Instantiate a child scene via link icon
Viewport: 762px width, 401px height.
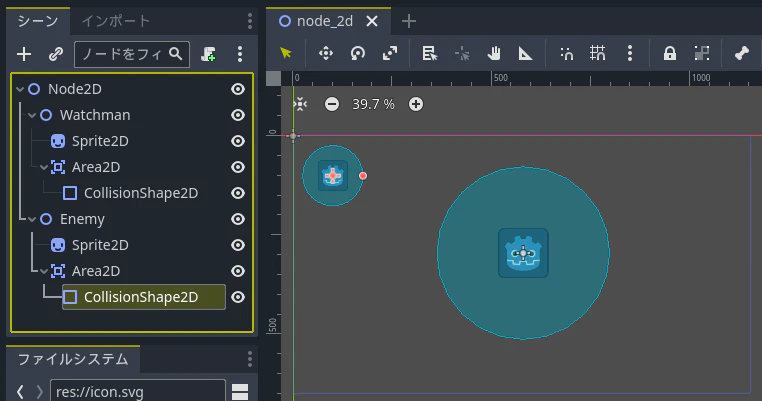(x=56, y=54)
